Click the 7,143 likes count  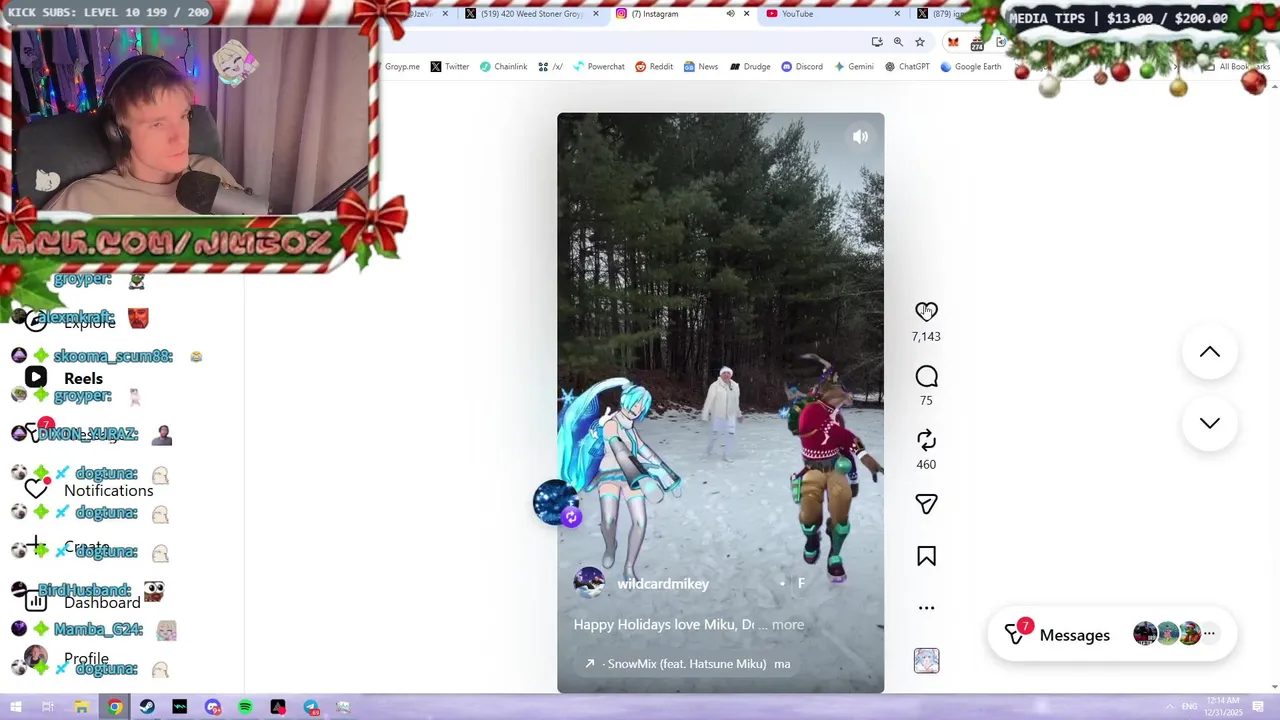point(926,337)
